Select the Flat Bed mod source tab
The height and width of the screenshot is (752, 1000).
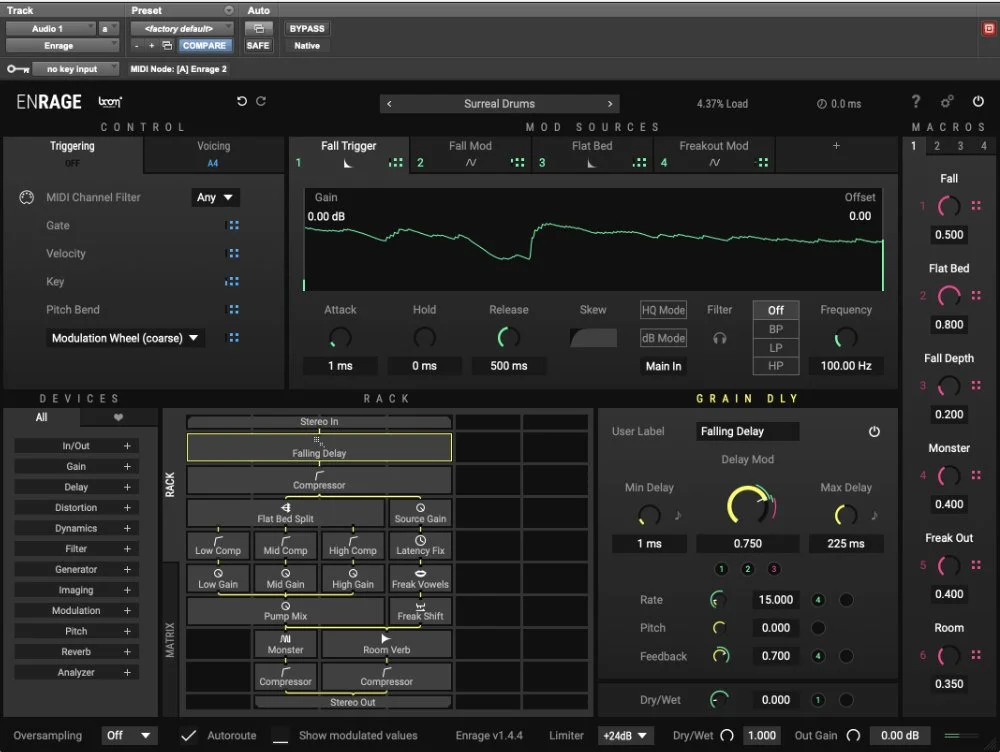tap(592, 154)
